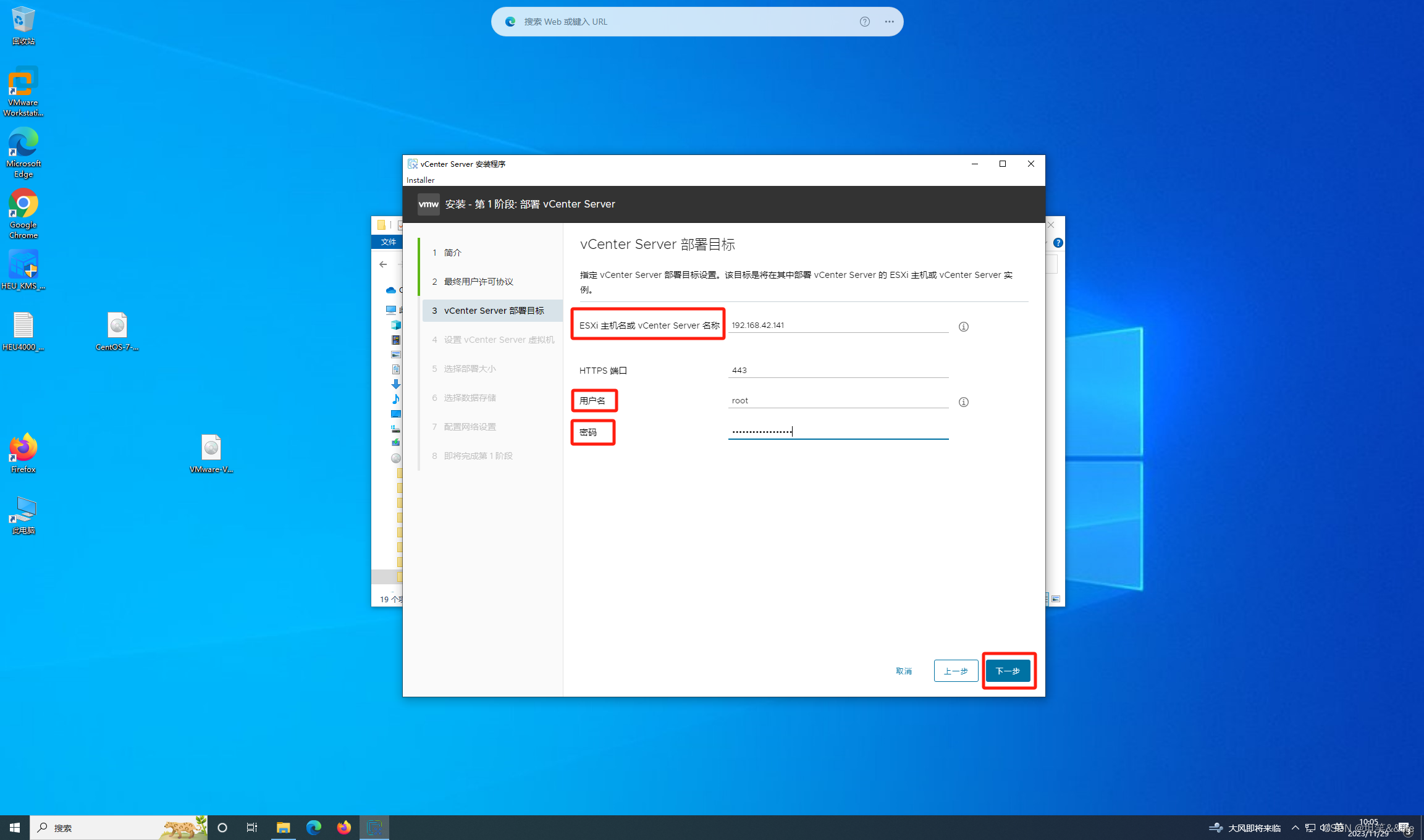Click the help icon in File Explorer window
Viewport: 1424px width, 840px height.
(1058, 243)
